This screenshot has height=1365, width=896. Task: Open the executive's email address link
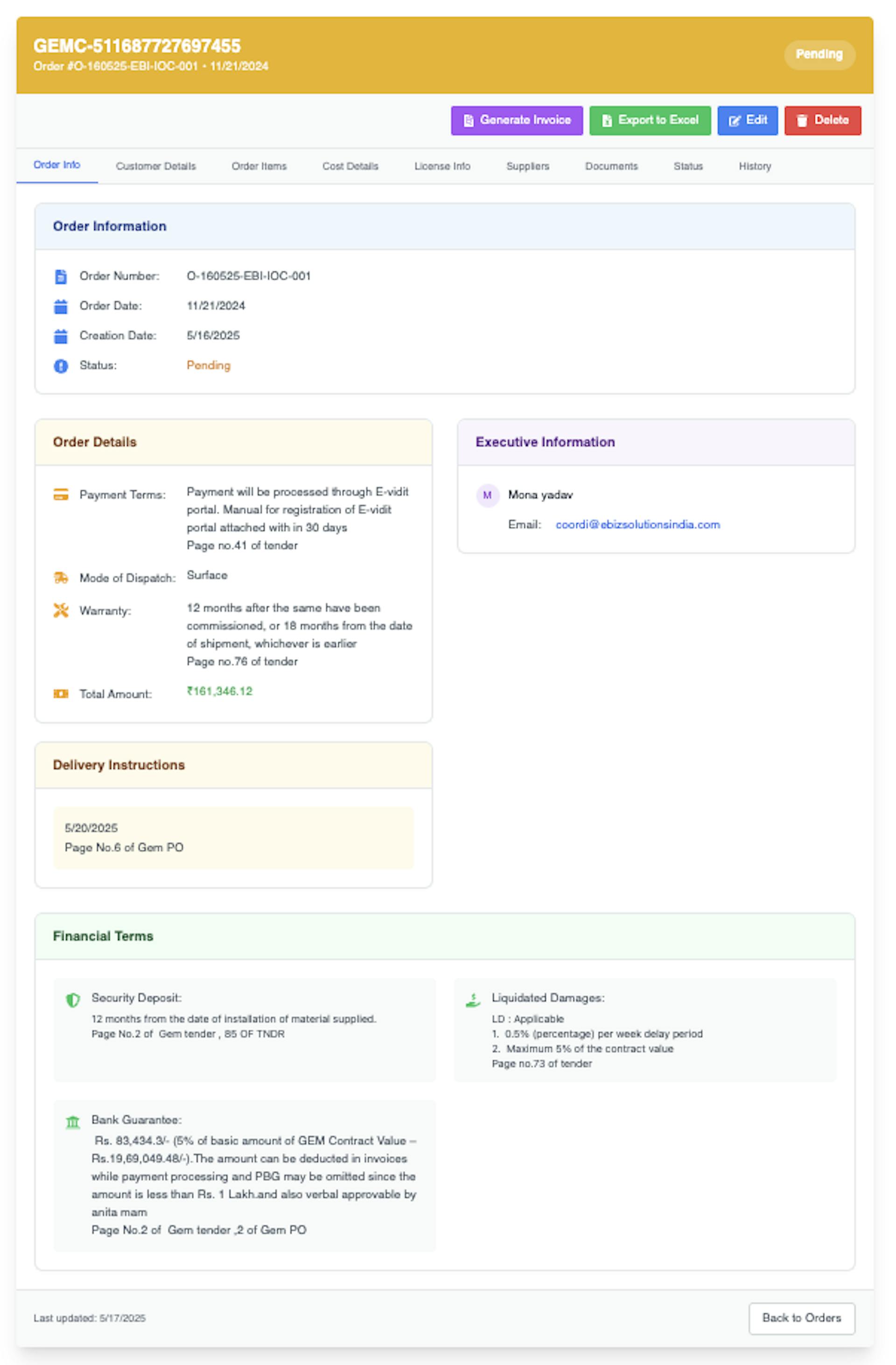coord(637,525)
